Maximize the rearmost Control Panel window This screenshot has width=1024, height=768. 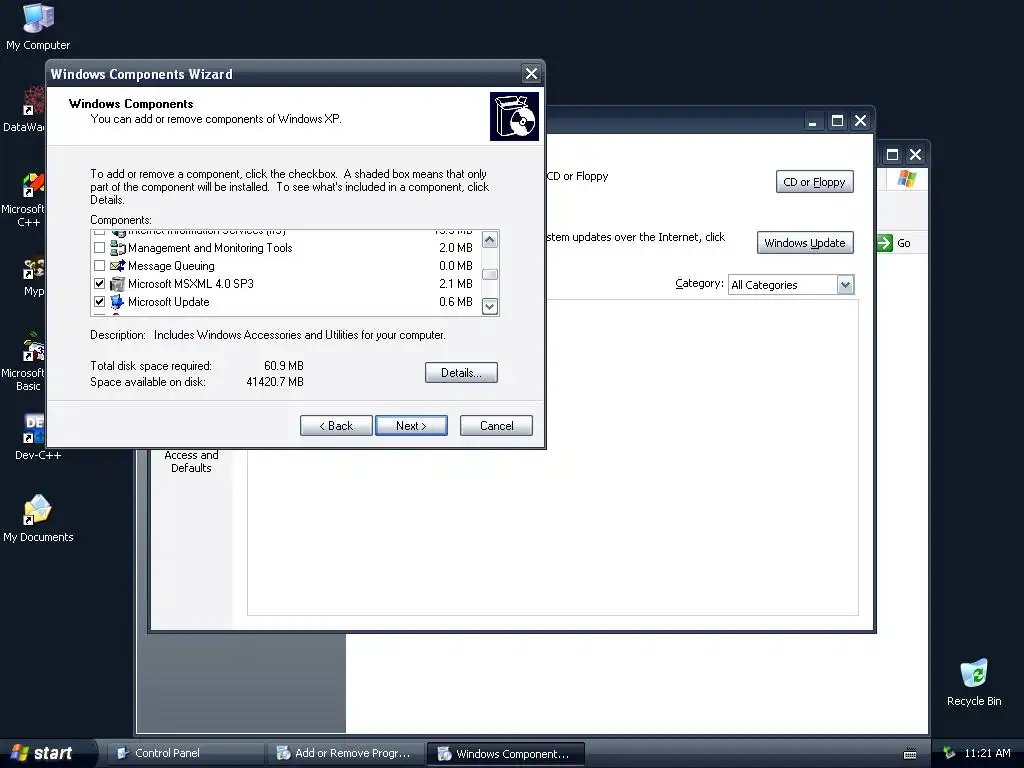[892, 155]
